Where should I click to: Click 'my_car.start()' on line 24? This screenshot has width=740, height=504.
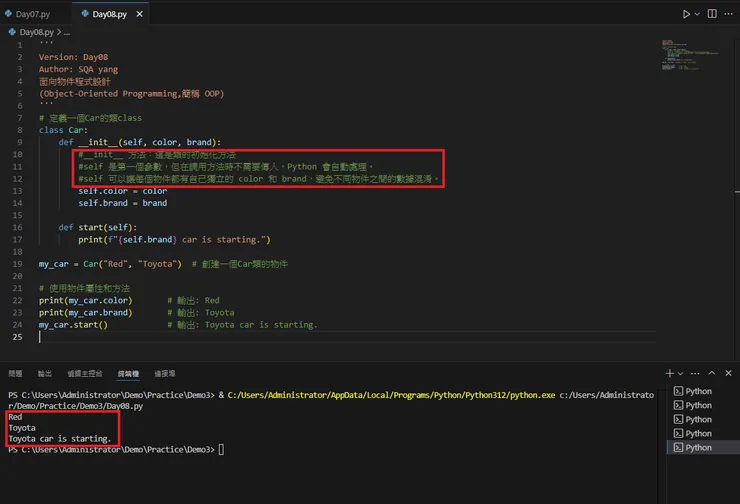coord(73,325)
